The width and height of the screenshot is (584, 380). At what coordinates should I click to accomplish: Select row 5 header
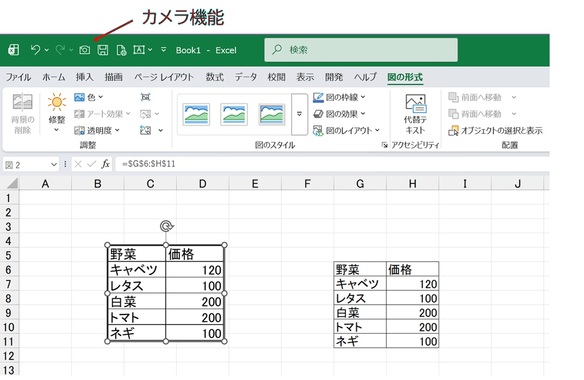(9, 255)
